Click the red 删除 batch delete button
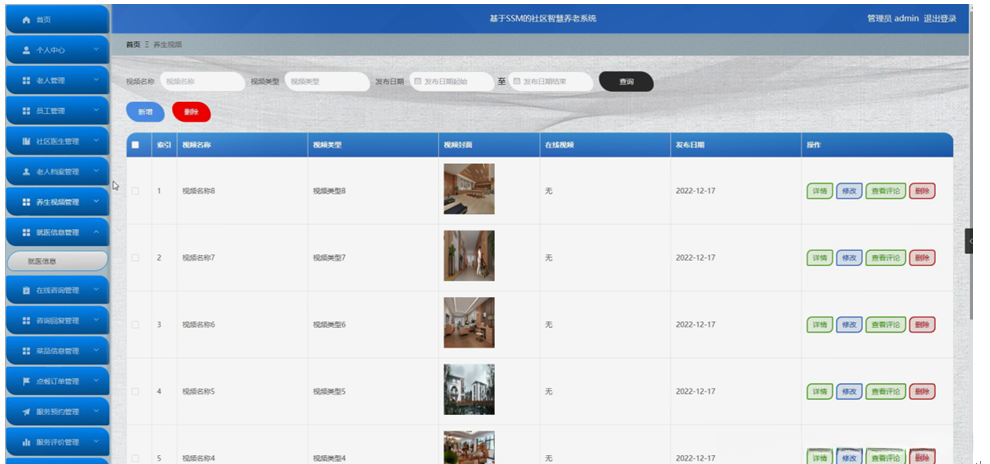Image resolution: width=990 pixels, height=464 pixels. (191, 112)
